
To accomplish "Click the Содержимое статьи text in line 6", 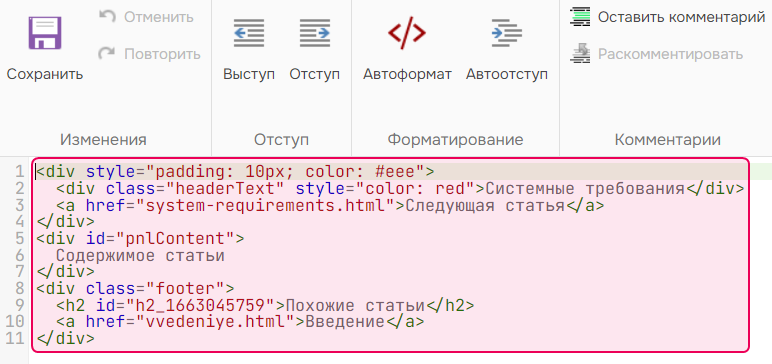I will click(140, 256).
